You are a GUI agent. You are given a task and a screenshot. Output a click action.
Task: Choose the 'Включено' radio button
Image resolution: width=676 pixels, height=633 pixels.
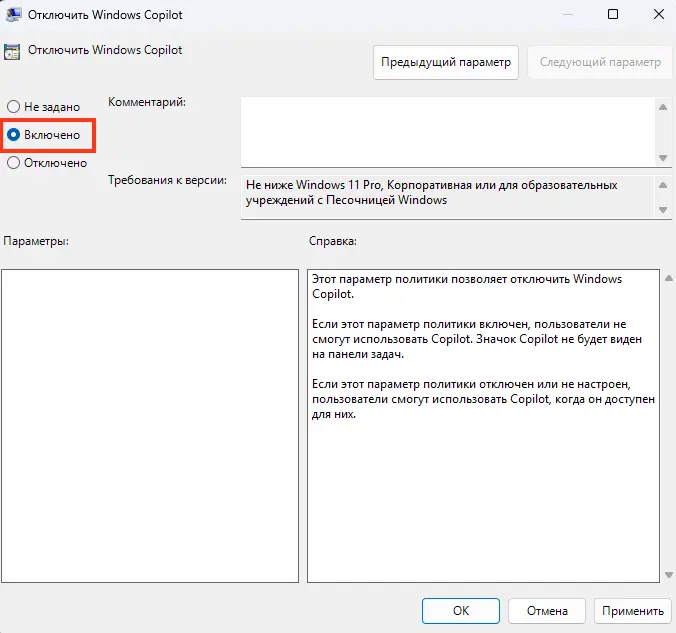(x=14, y=134)
